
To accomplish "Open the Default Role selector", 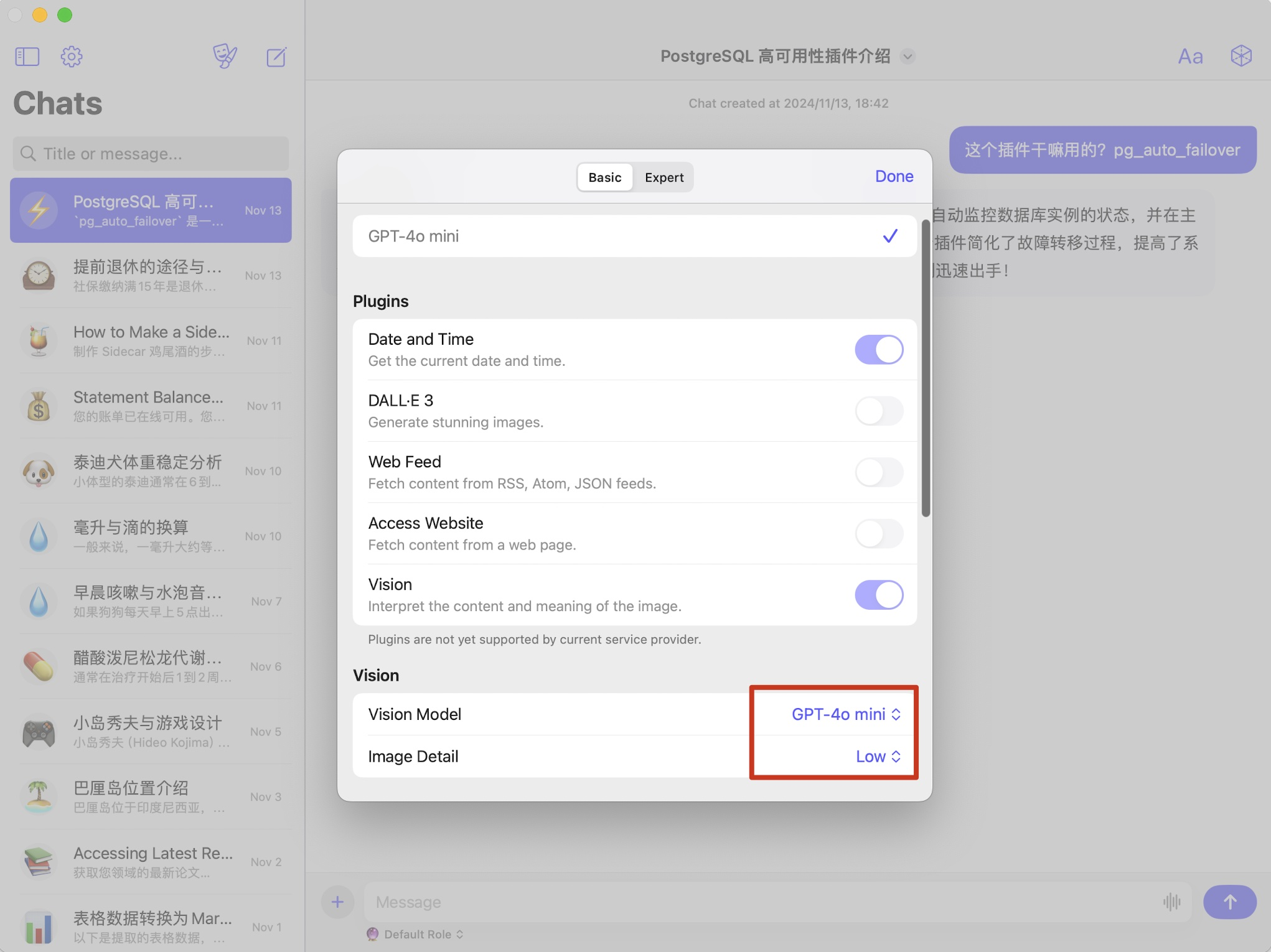I will (416, 935).
